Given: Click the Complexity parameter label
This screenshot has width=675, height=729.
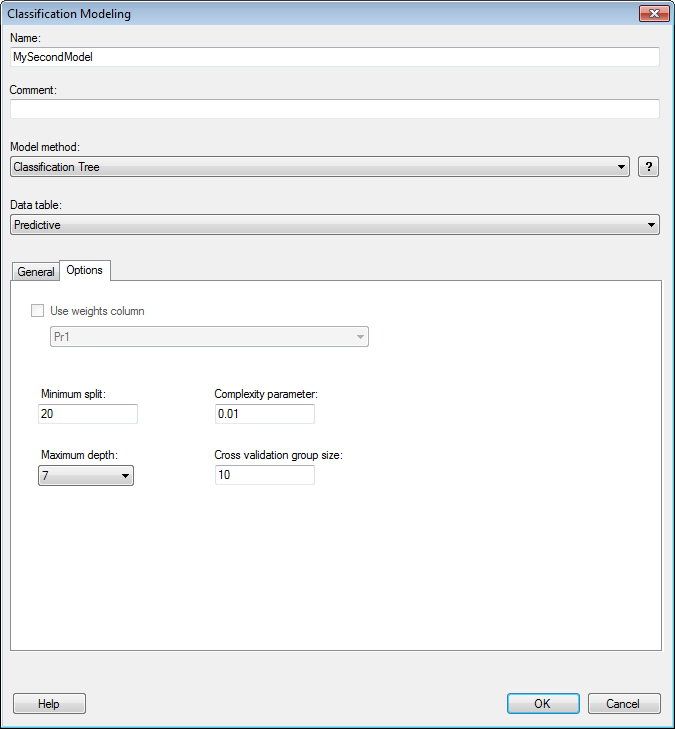Looking at the screenshot, I should pyautogui.click(x=266, y=394).
